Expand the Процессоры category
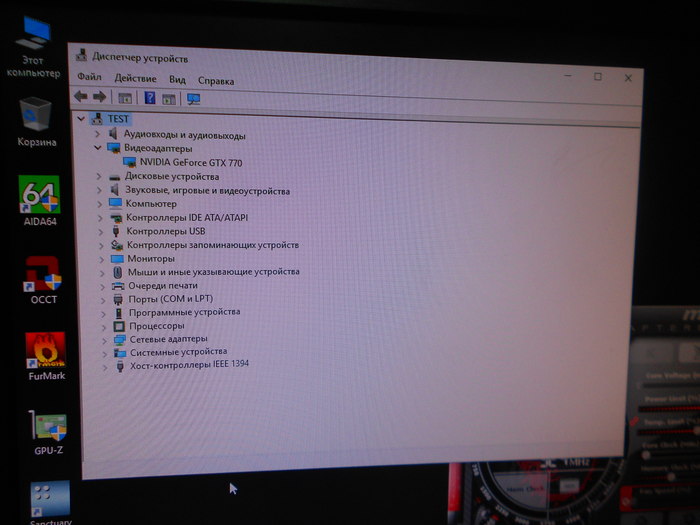This screenshot has width=700, height=525. point(103,325)
